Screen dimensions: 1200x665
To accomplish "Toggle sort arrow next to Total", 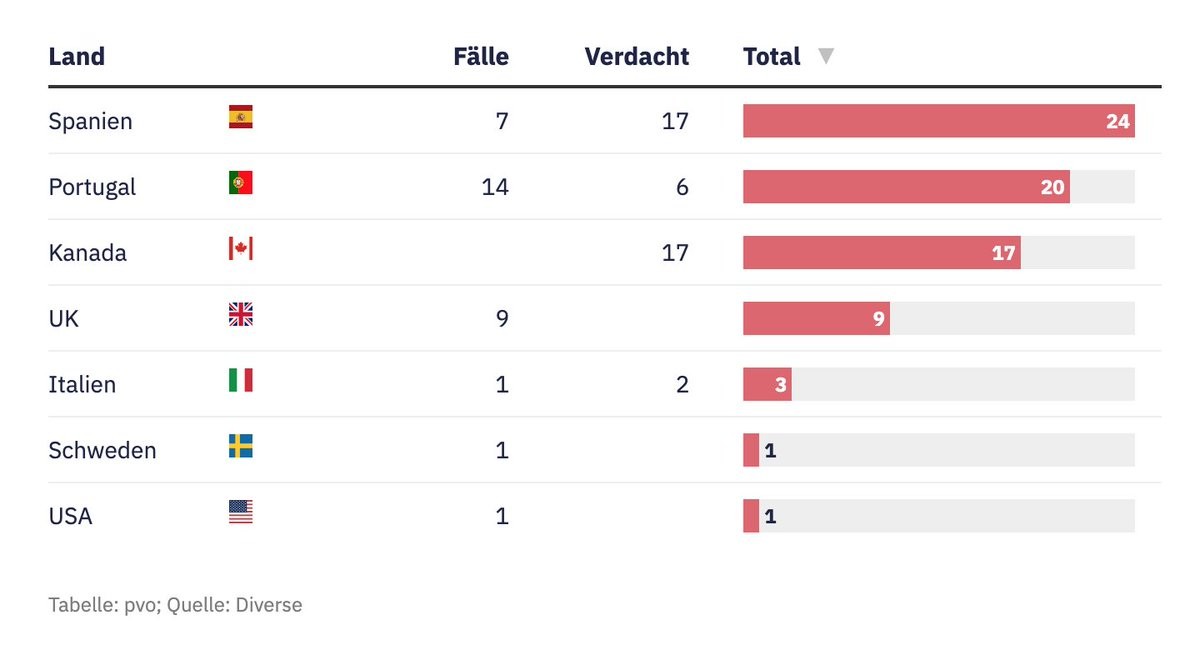I will [826, 56].
